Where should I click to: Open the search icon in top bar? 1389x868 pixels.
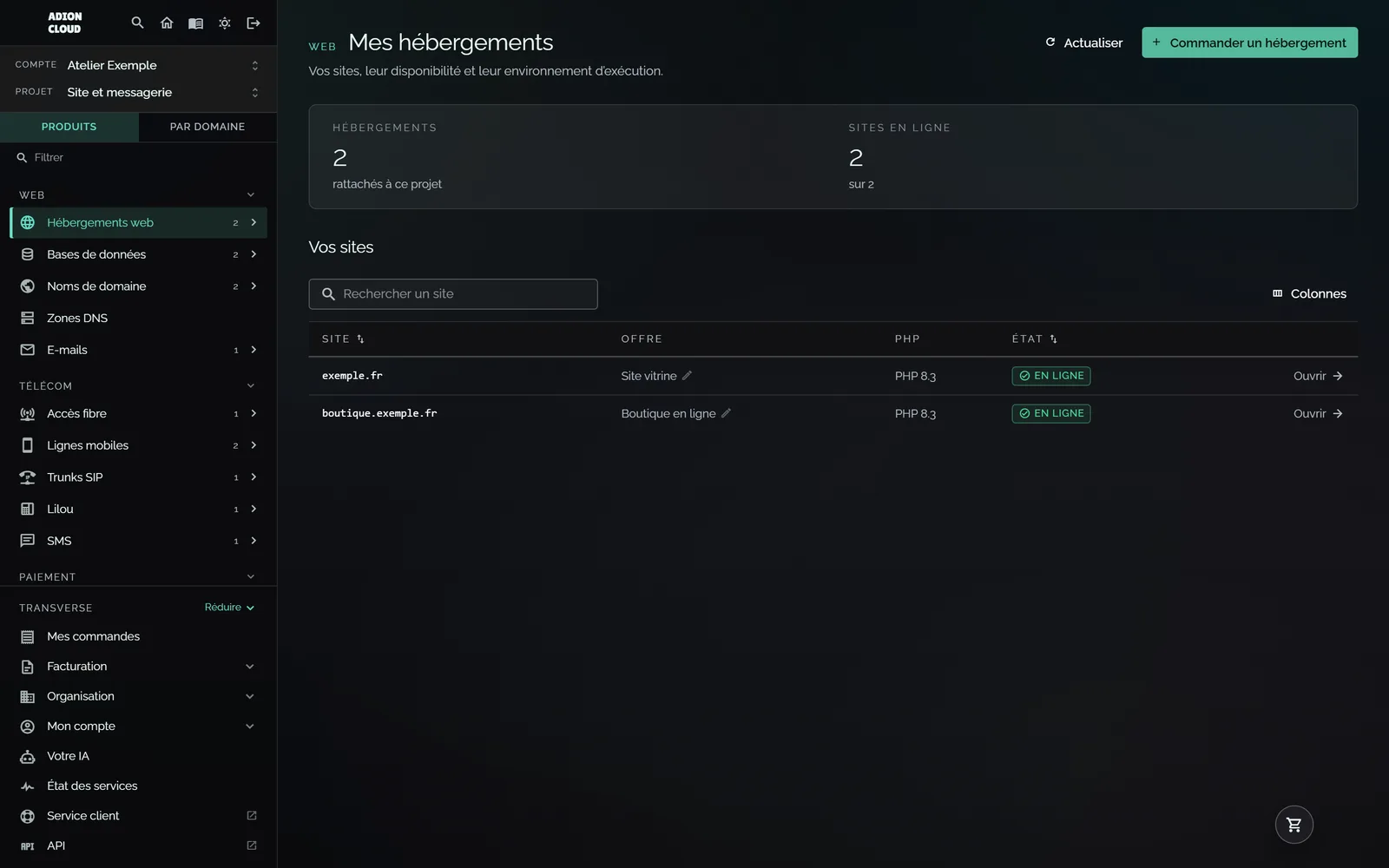click(137, 23)
